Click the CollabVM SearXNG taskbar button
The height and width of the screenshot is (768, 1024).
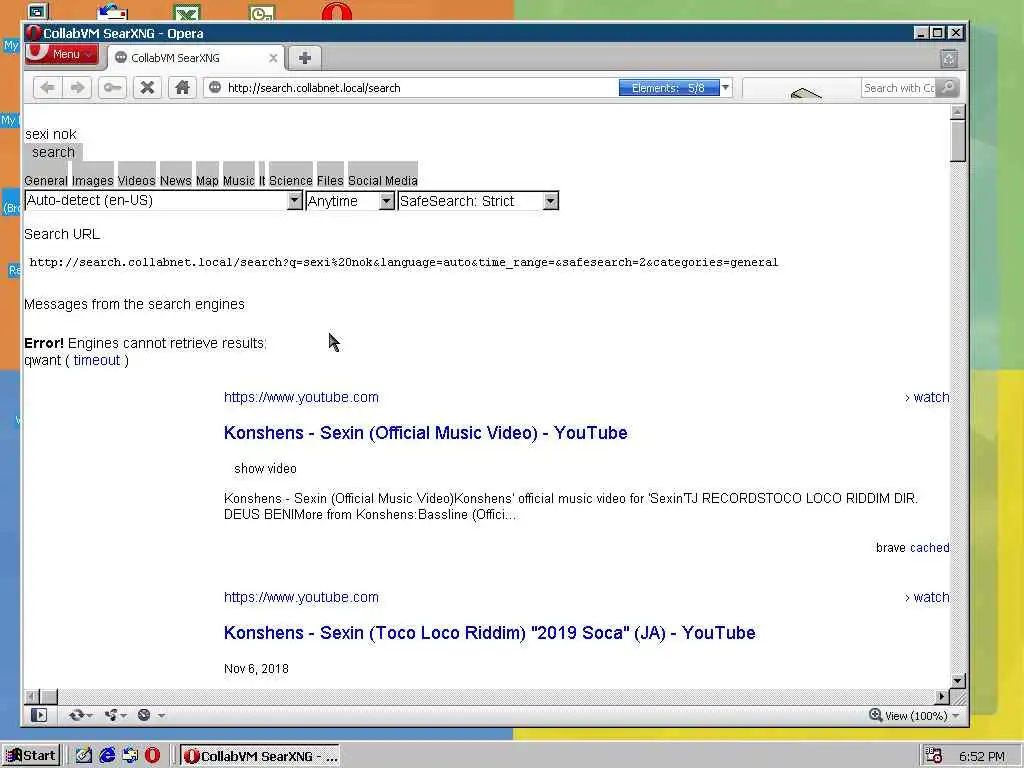(x=261, y=756)
